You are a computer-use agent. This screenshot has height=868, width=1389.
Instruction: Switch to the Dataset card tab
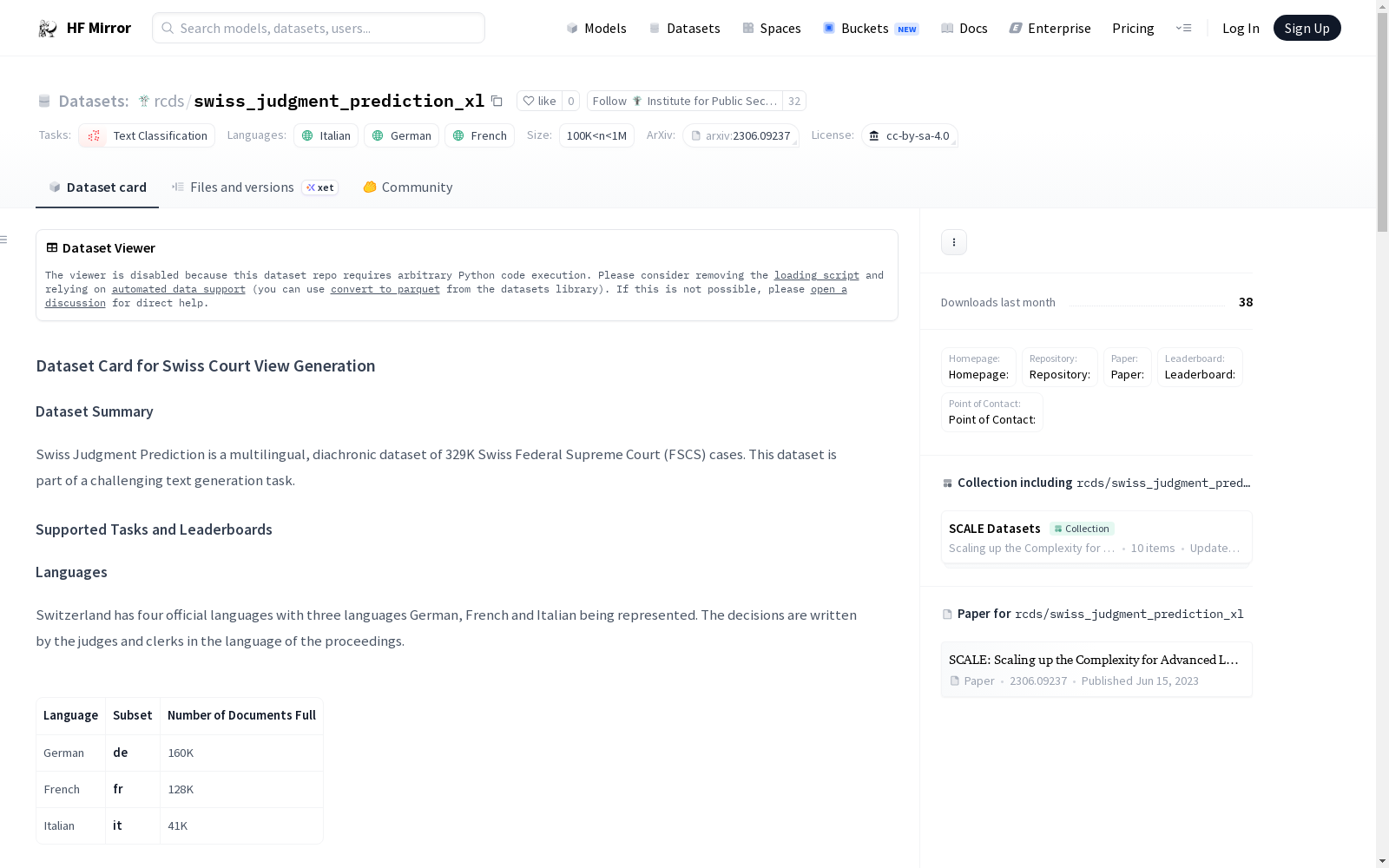click(97, 187)
